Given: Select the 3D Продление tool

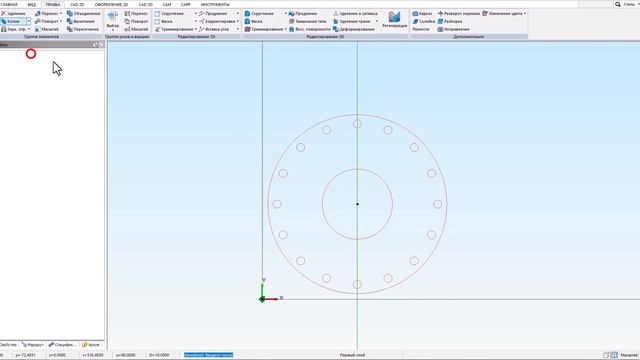Looking at the screenshot, I should [302, 13].
